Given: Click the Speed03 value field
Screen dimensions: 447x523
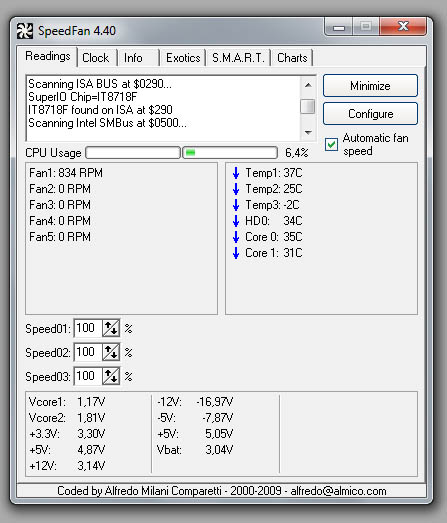Looking at the screenshot, I should click(x=87, y=376).
